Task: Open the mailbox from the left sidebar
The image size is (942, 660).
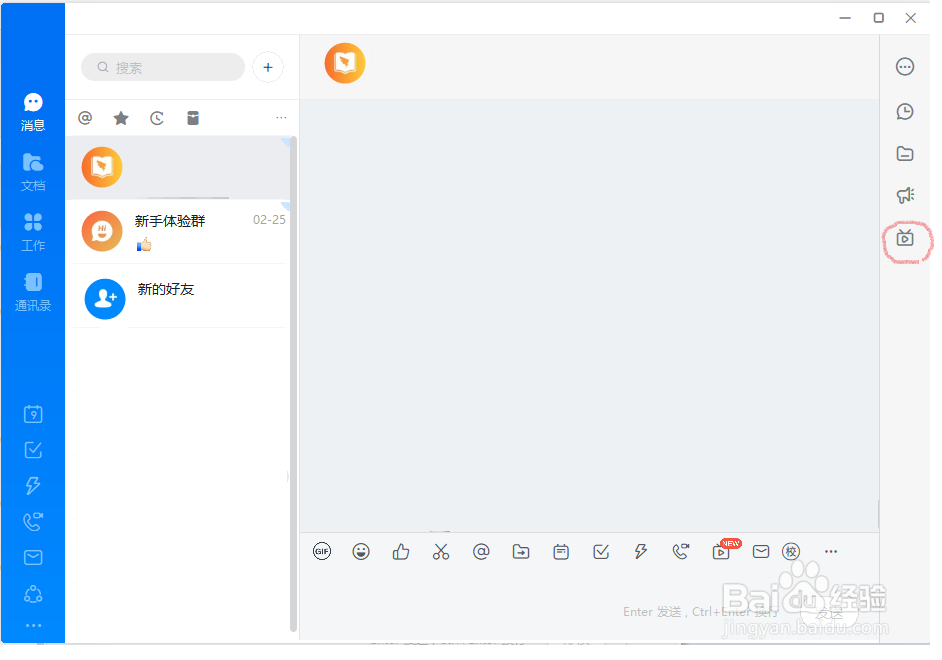Action: pyautogui.click(x=33, y=557)
